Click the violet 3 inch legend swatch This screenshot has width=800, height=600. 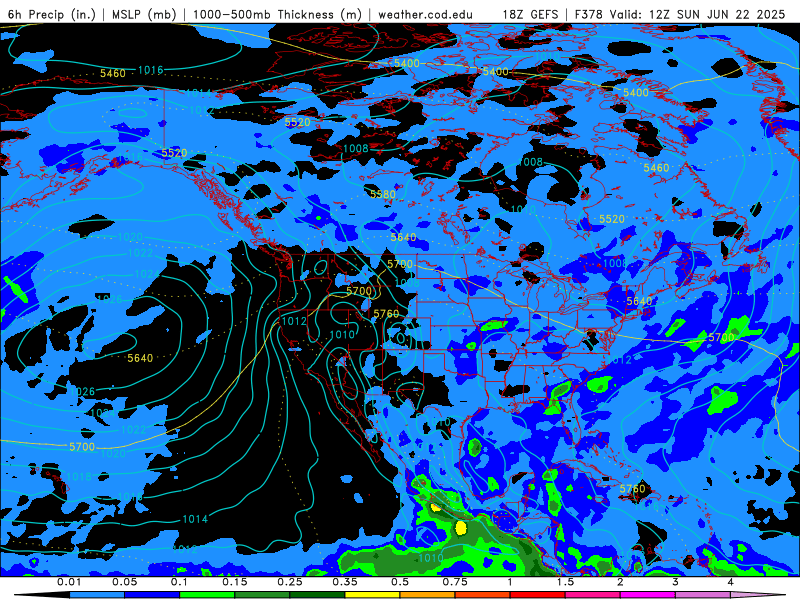pos(703,595)
